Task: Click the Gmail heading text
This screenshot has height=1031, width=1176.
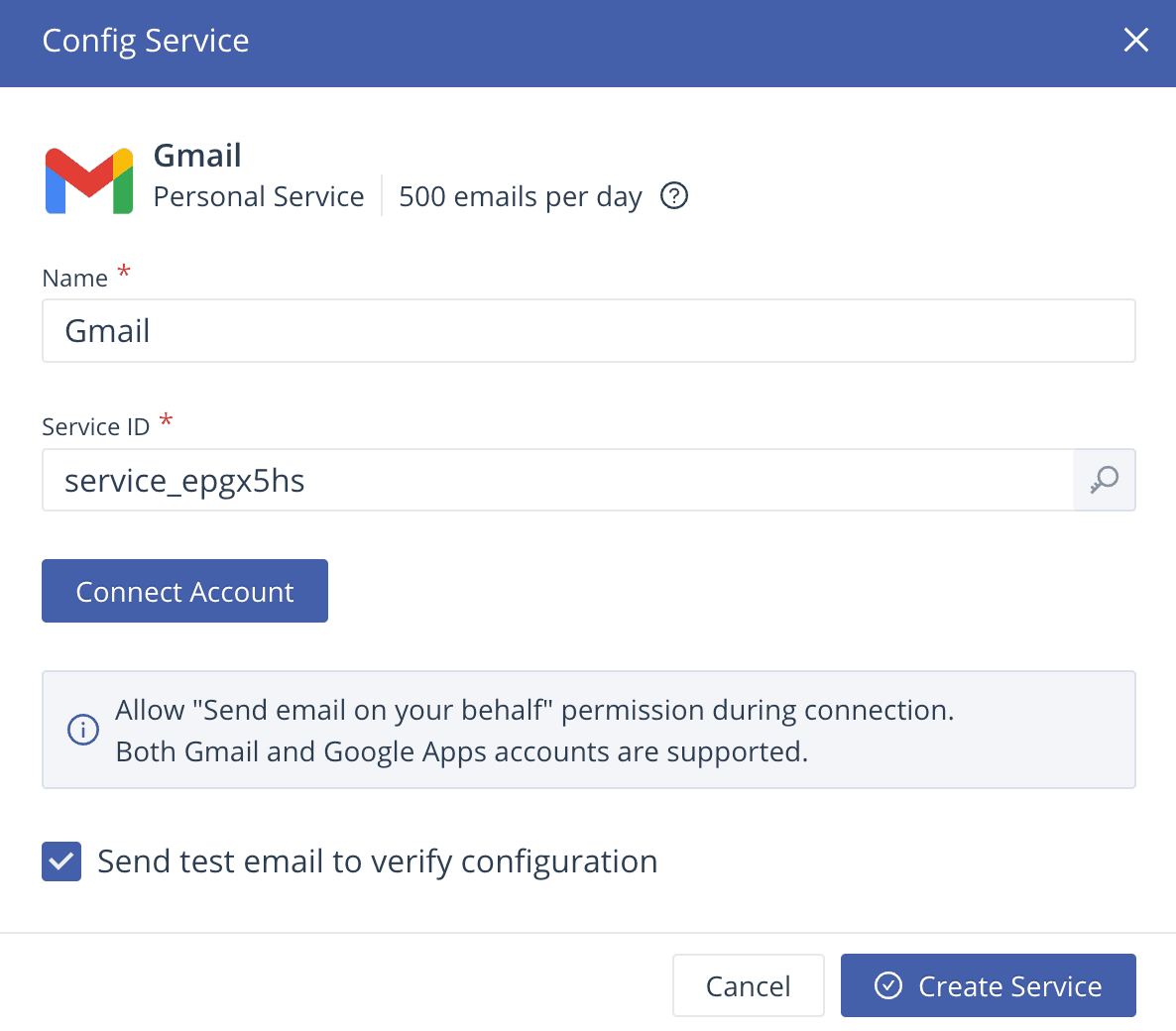Action: tap(197, 155)
